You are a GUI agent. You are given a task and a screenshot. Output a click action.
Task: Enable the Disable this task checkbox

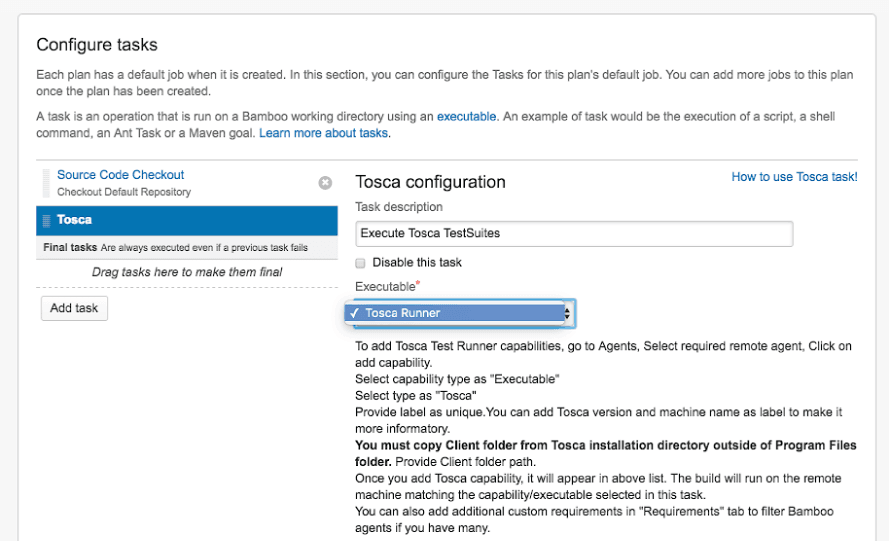click(361, 262)
